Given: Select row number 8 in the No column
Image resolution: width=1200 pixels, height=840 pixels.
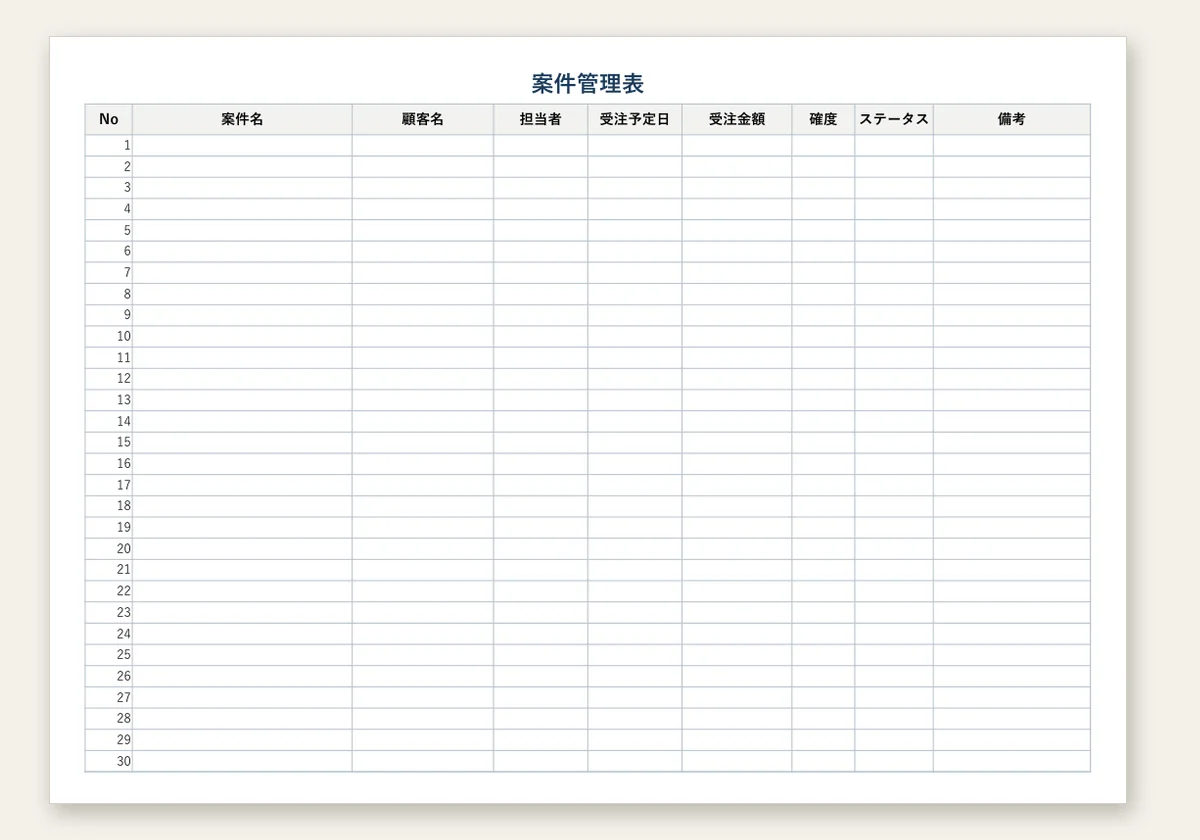Looking at the screenshot, I should 109,294.
